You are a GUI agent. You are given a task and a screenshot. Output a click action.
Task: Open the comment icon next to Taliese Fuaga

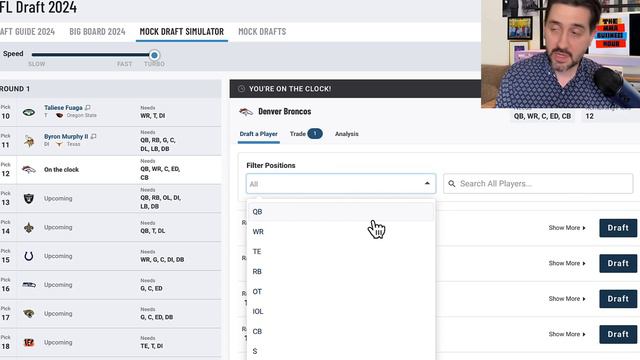pyautogui.click(x=88, y=108)
